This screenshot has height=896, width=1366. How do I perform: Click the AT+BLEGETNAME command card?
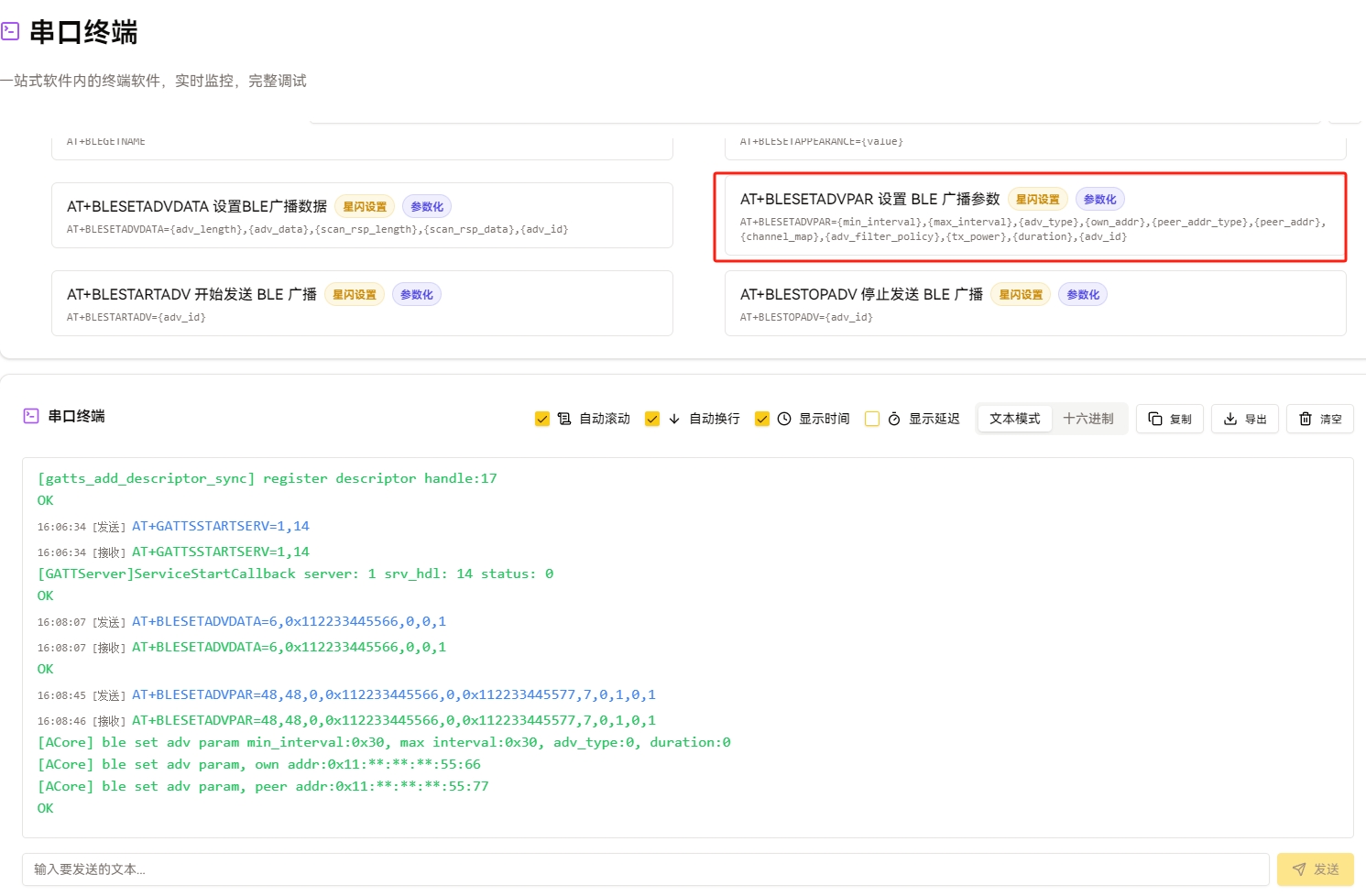[362, 148]
